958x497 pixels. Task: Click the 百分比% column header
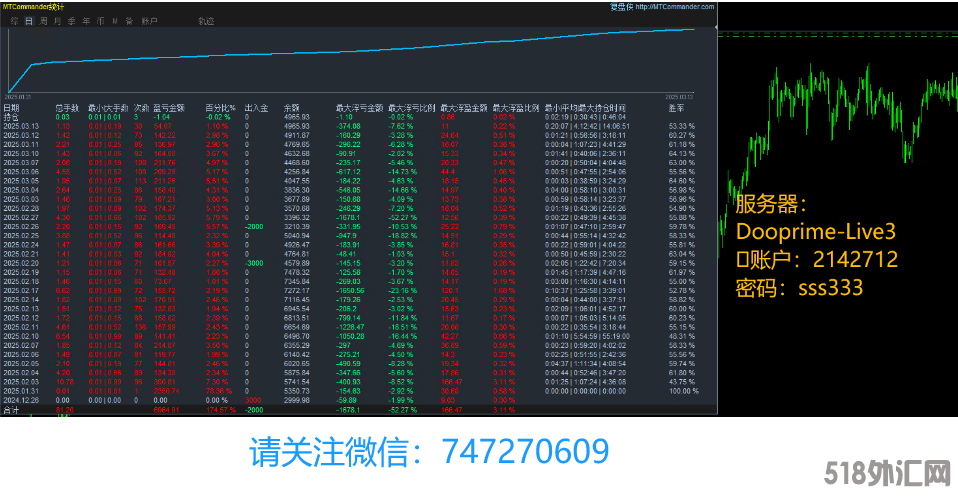[220, 108]
